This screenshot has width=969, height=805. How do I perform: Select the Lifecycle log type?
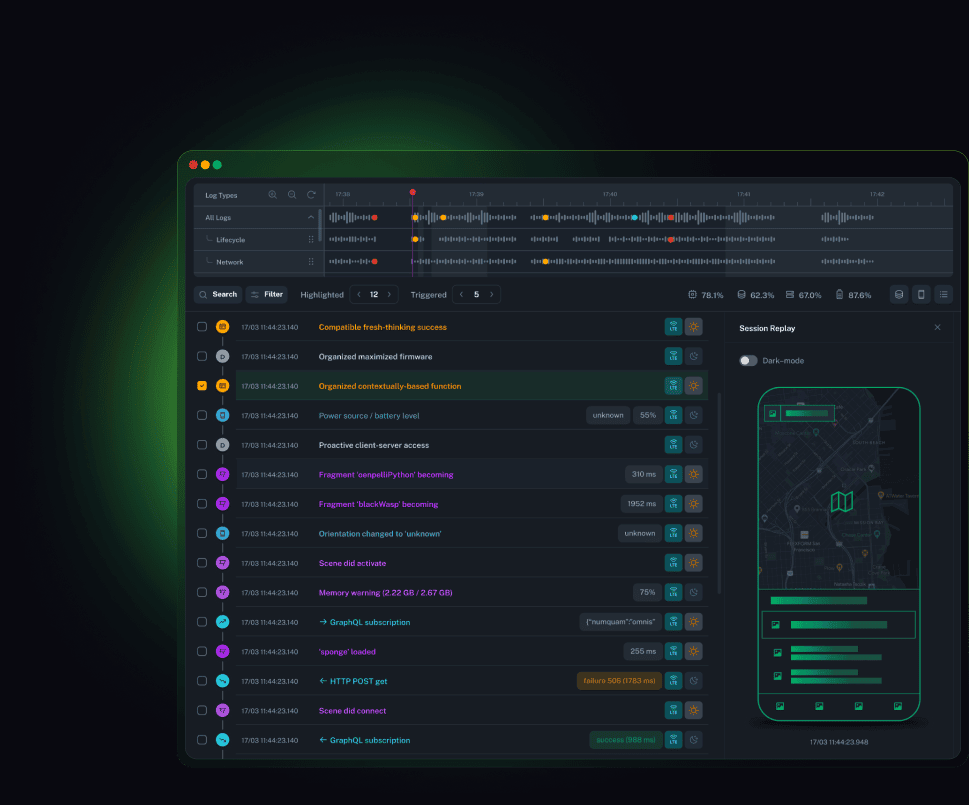pyautogui.click(x=231, y=240)
